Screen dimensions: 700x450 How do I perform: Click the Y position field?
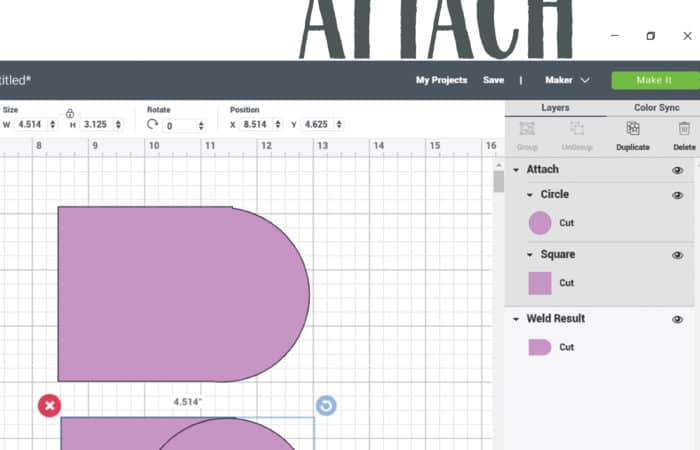click(317, 125)
